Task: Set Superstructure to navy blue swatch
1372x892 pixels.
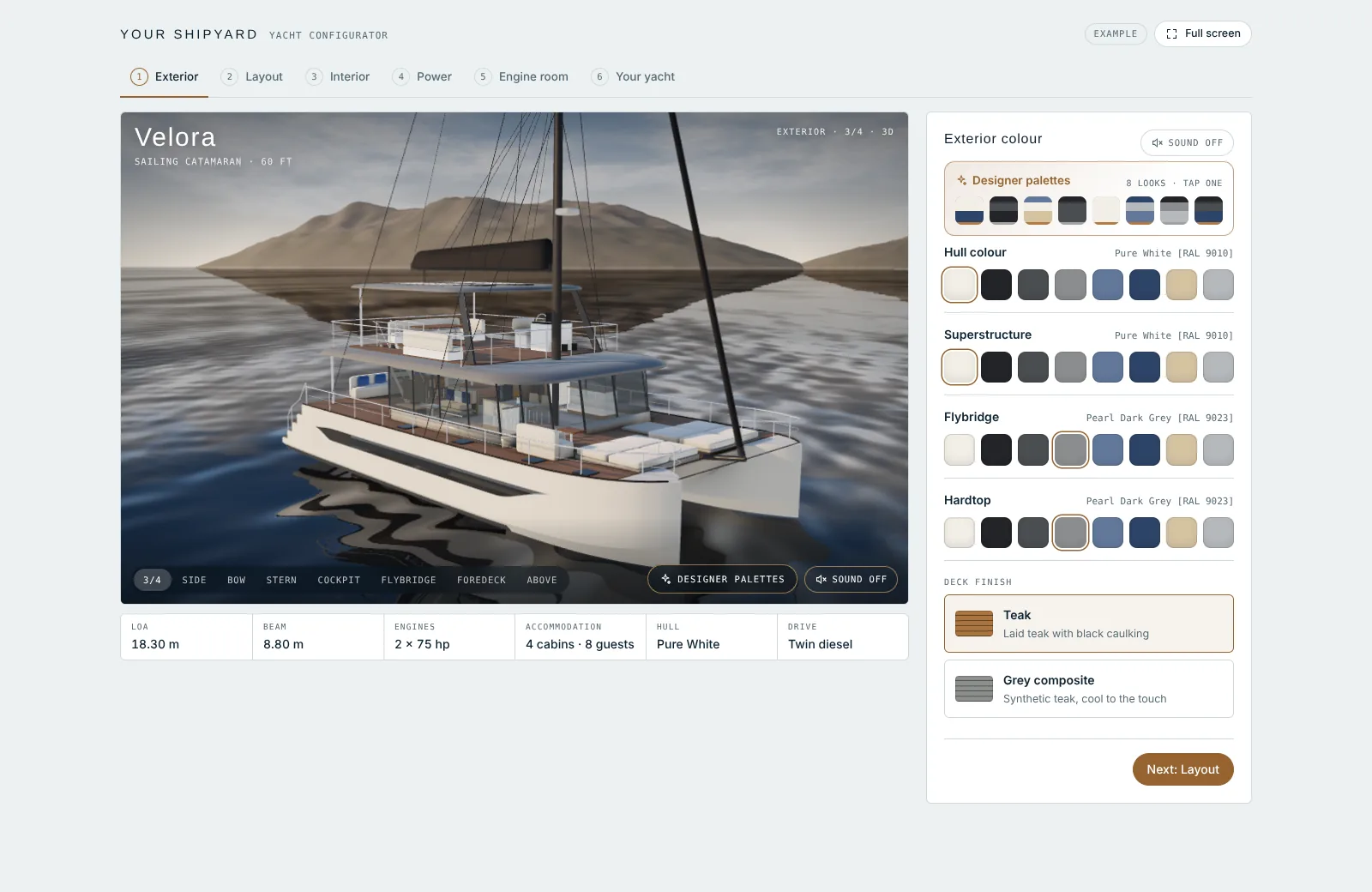Action: [x=1145, y=367]
